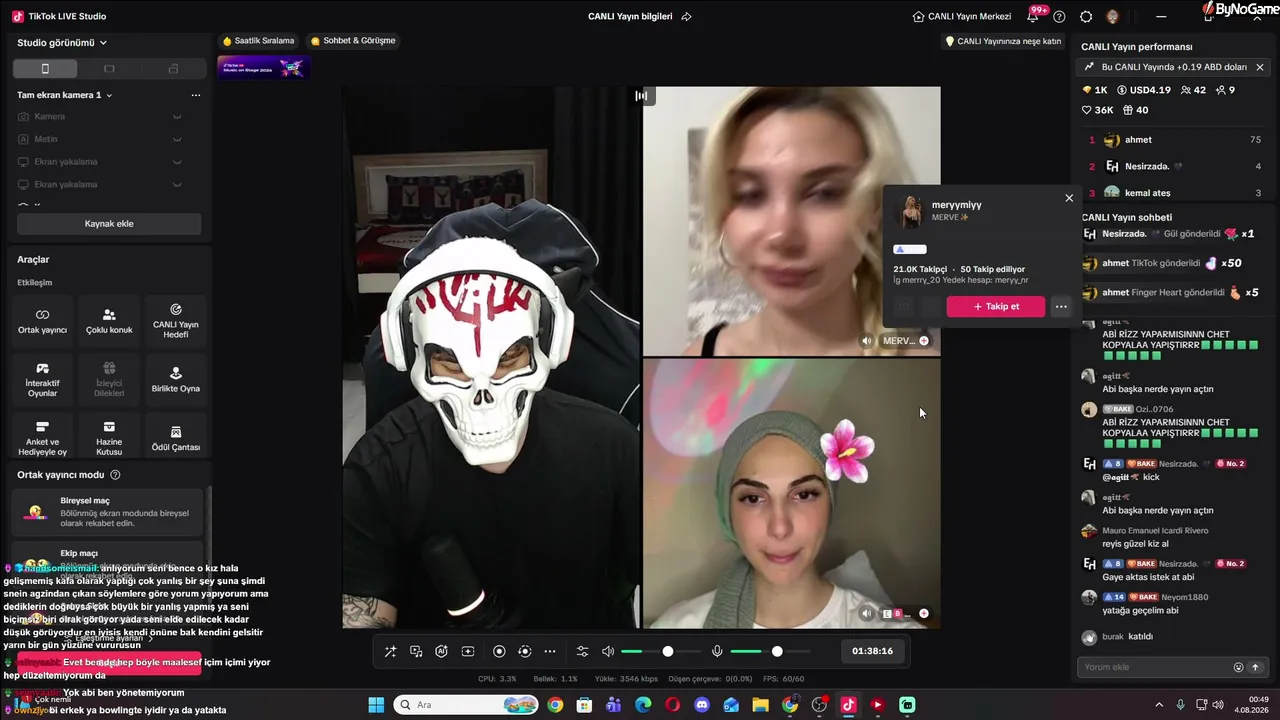Select the third scene layout tab
1280x720 pixels.
(173, 69)
